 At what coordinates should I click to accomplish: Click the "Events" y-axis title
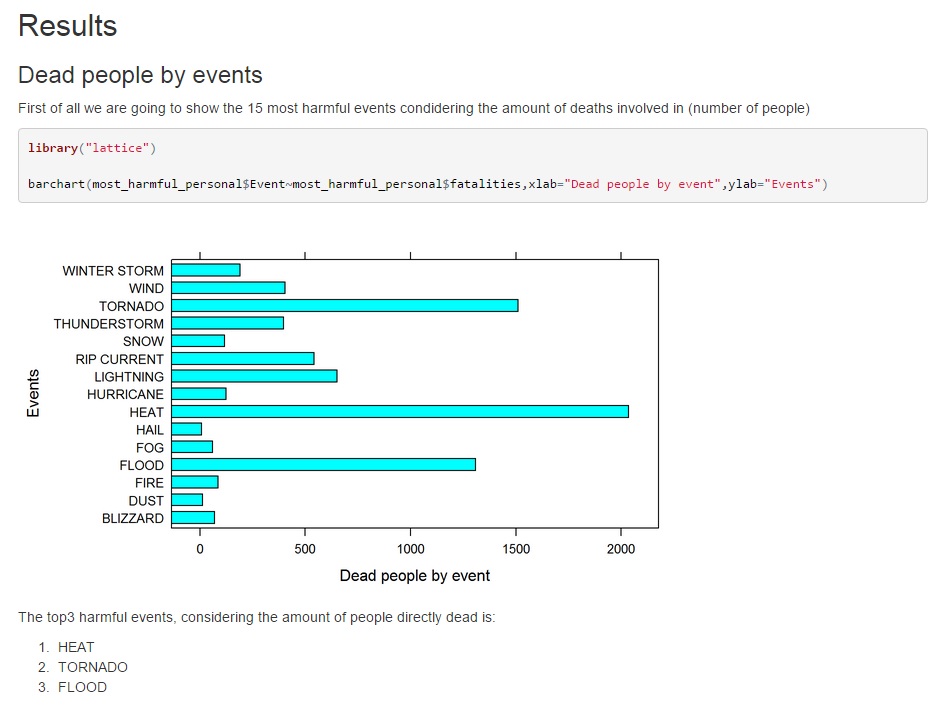click(x=34, y=394)
